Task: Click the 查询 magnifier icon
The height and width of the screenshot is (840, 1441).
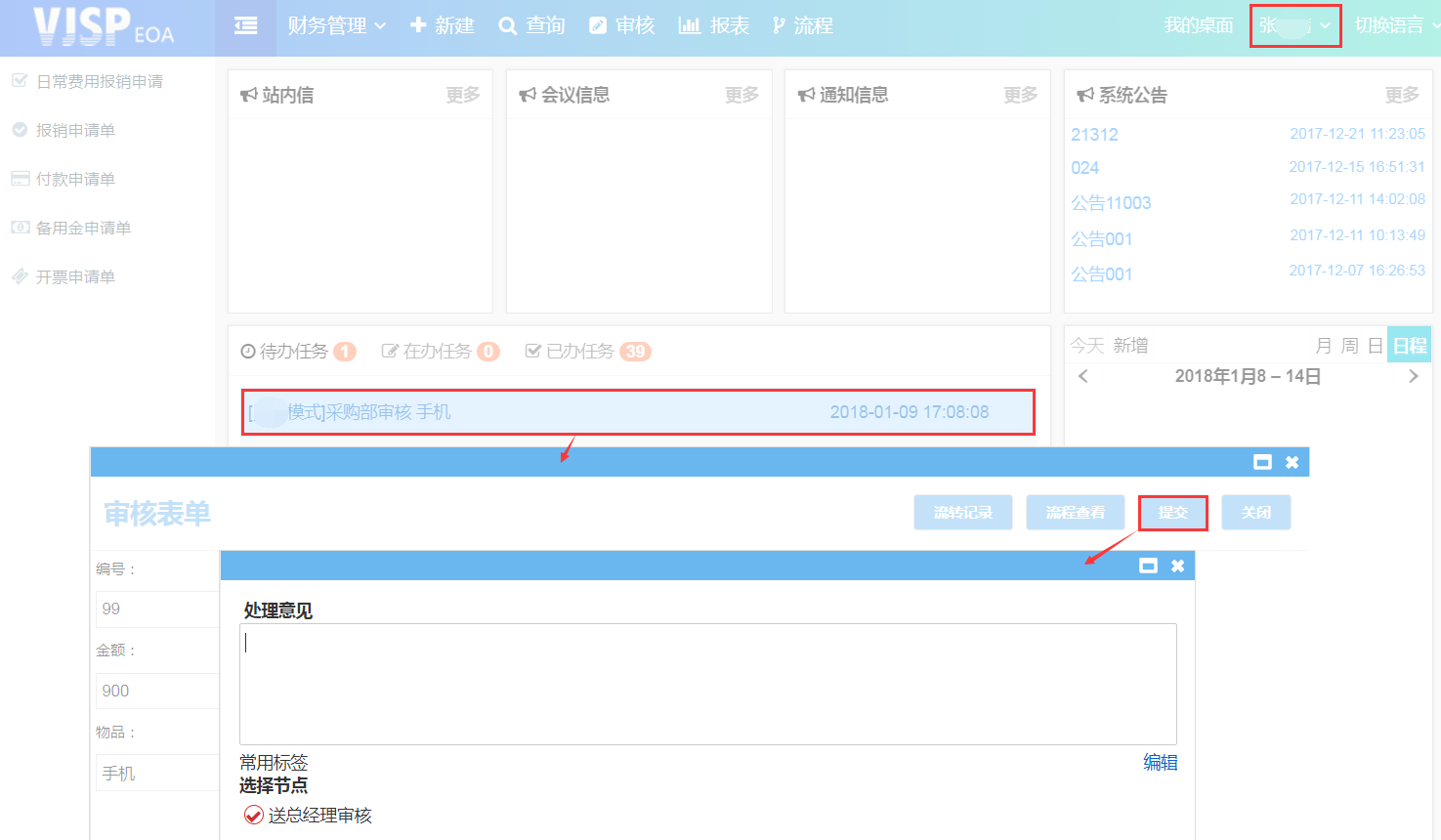Action: coord(507,26)
